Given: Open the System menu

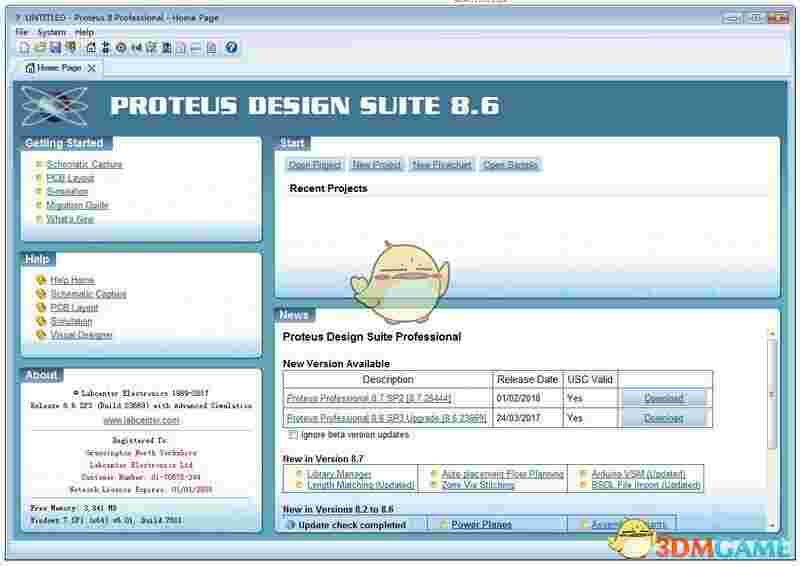Looking at the screenshot, I should 52,32.
